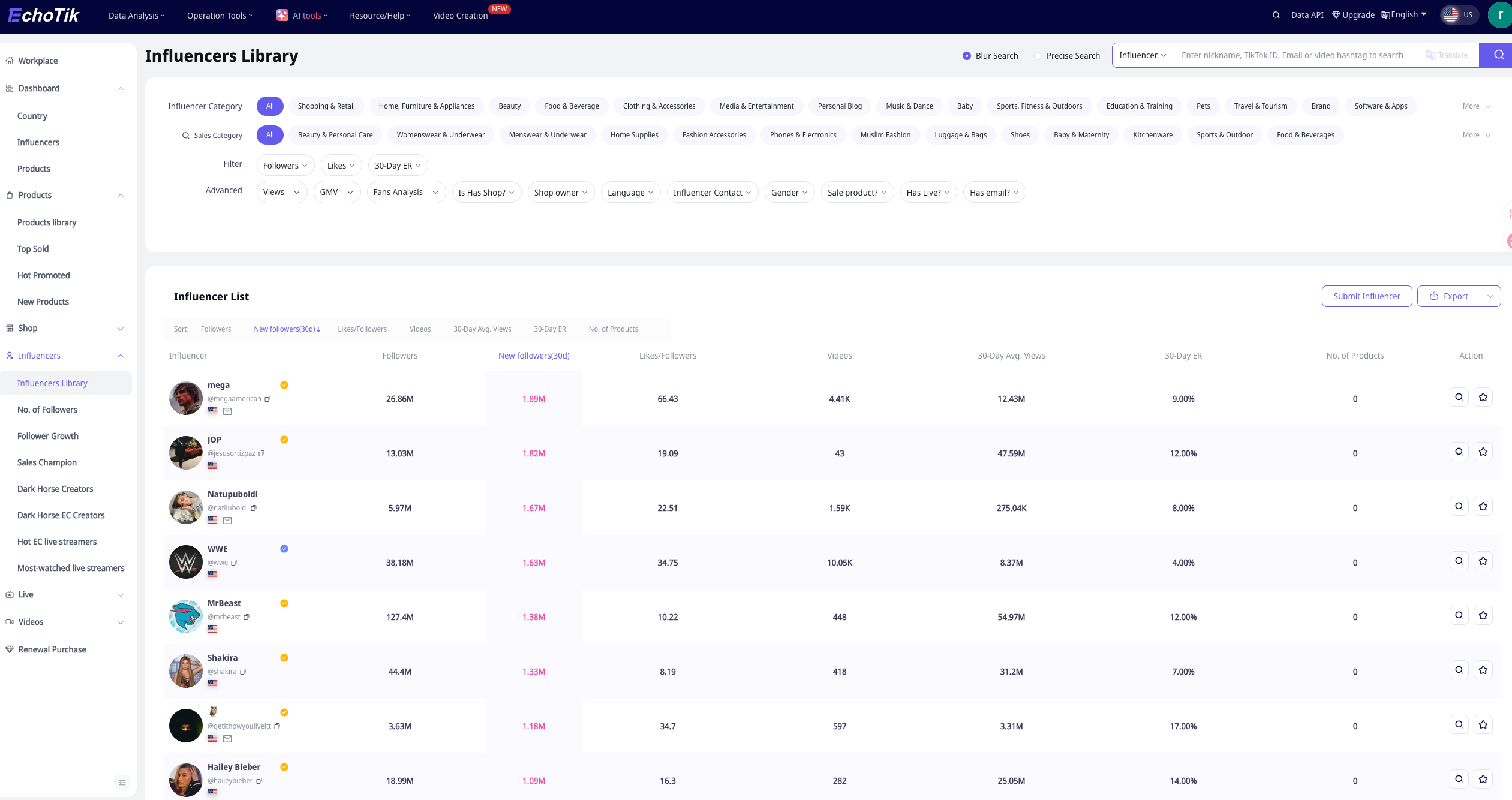Open the Language dropdown

(631, 192)
